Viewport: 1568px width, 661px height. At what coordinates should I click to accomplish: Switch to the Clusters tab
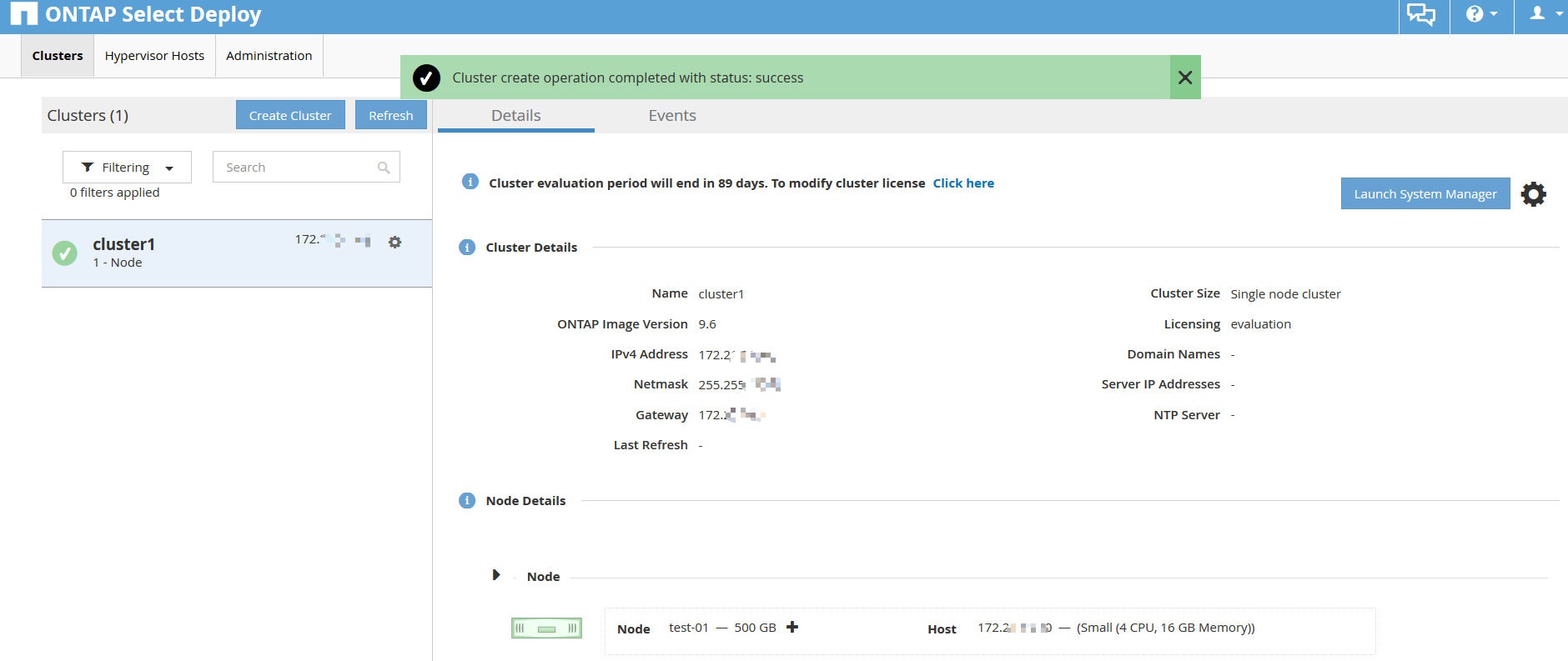[58, 56]
